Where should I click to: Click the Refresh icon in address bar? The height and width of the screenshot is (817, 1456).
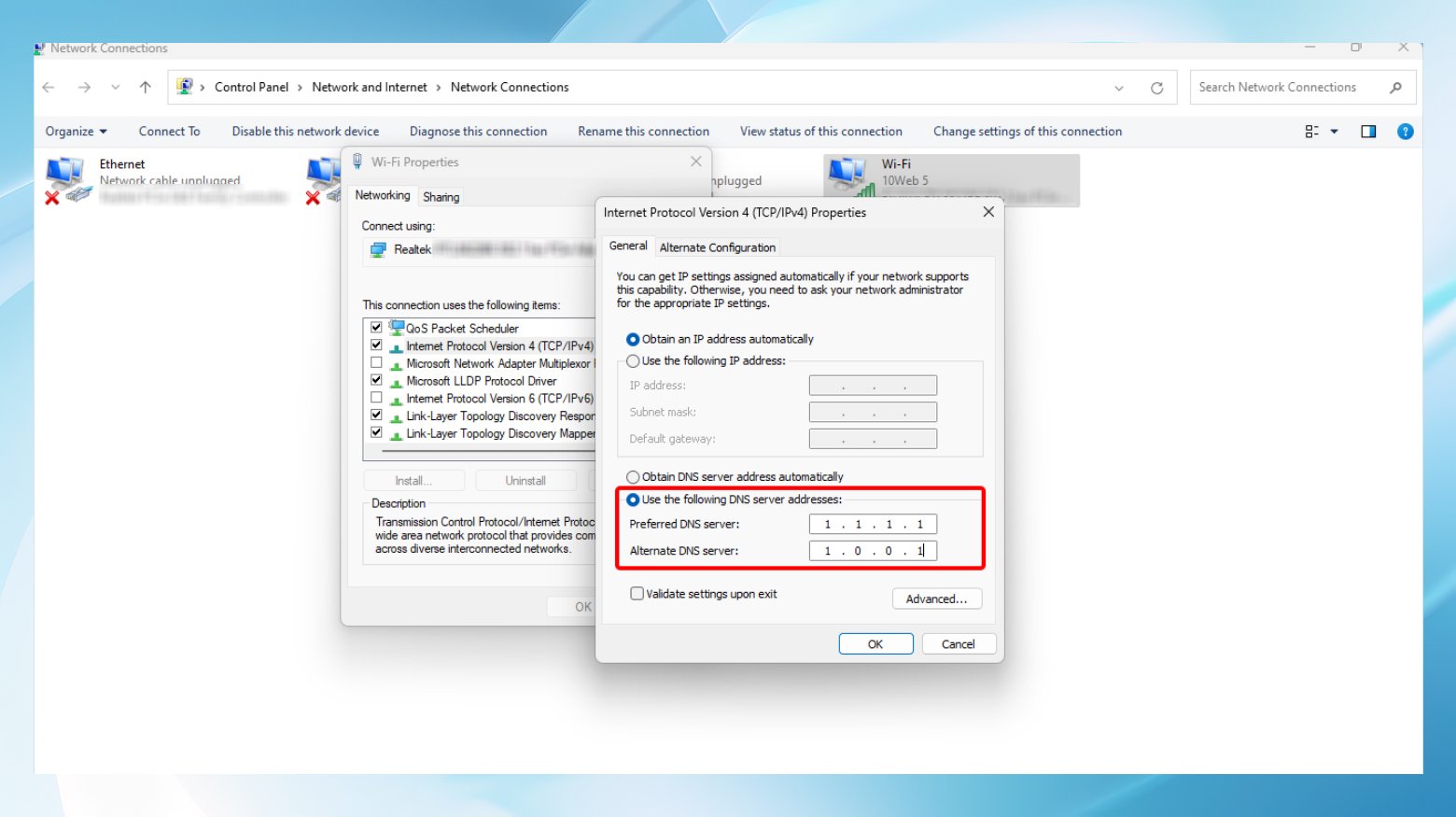coord(1156,88)
